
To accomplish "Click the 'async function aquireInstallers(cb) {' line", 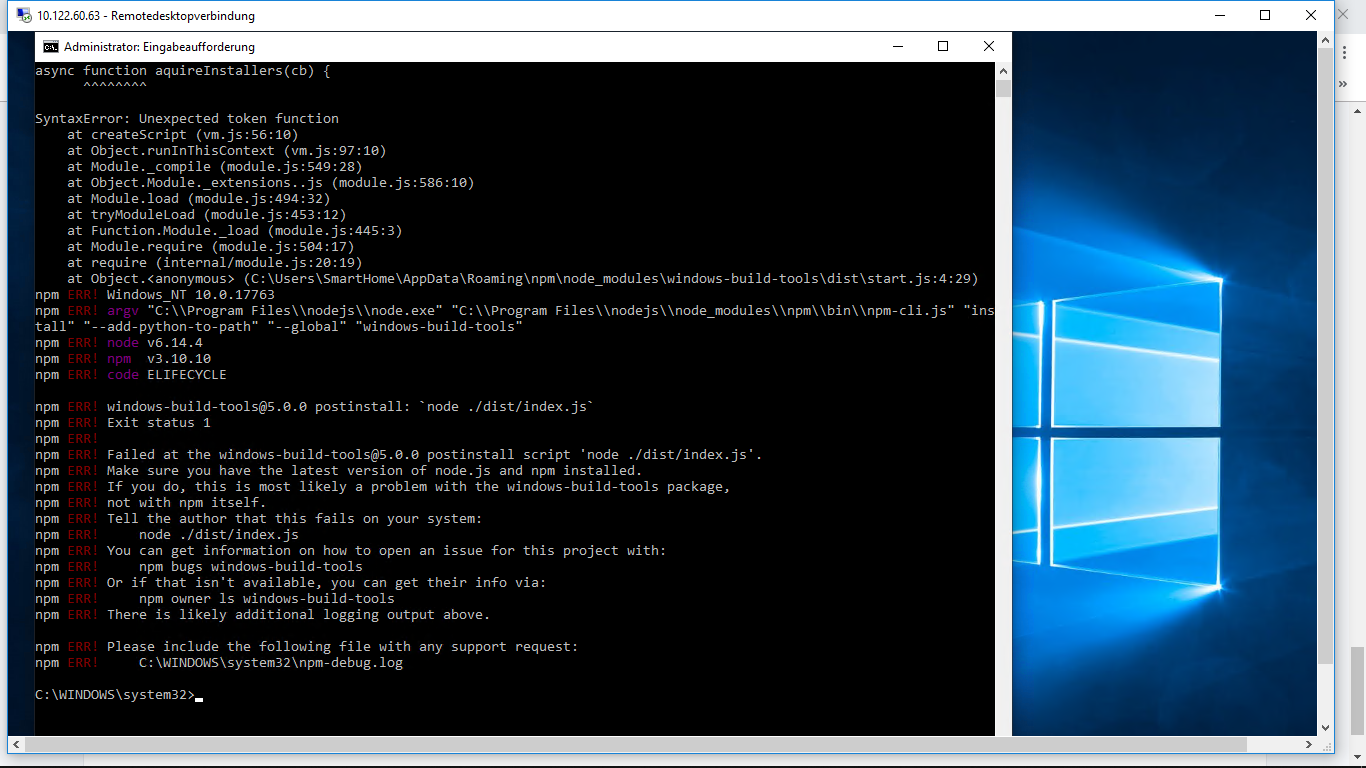I will click(182, 71).
